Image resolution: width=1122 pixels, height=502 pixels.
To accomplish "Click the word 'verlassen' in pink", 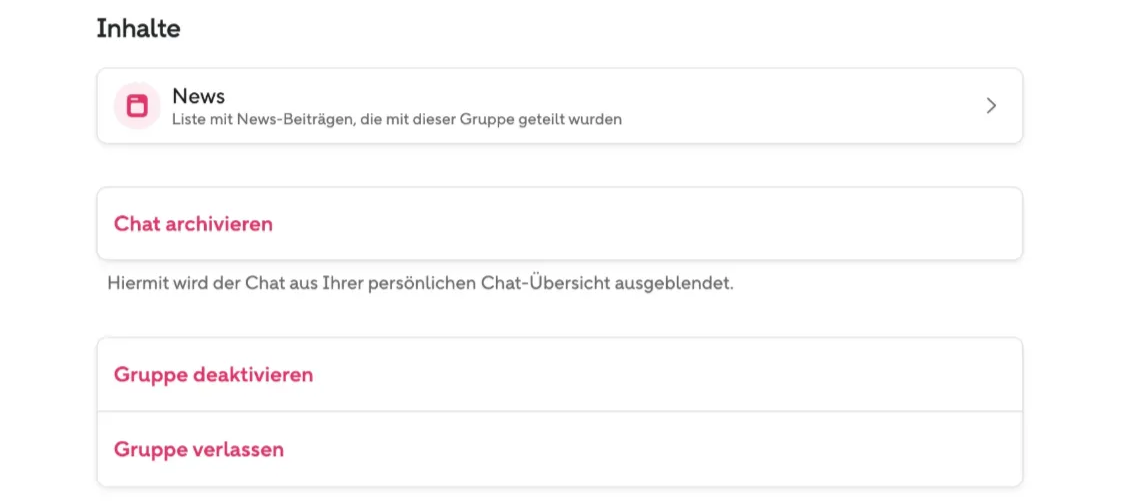I will (238, 449).
